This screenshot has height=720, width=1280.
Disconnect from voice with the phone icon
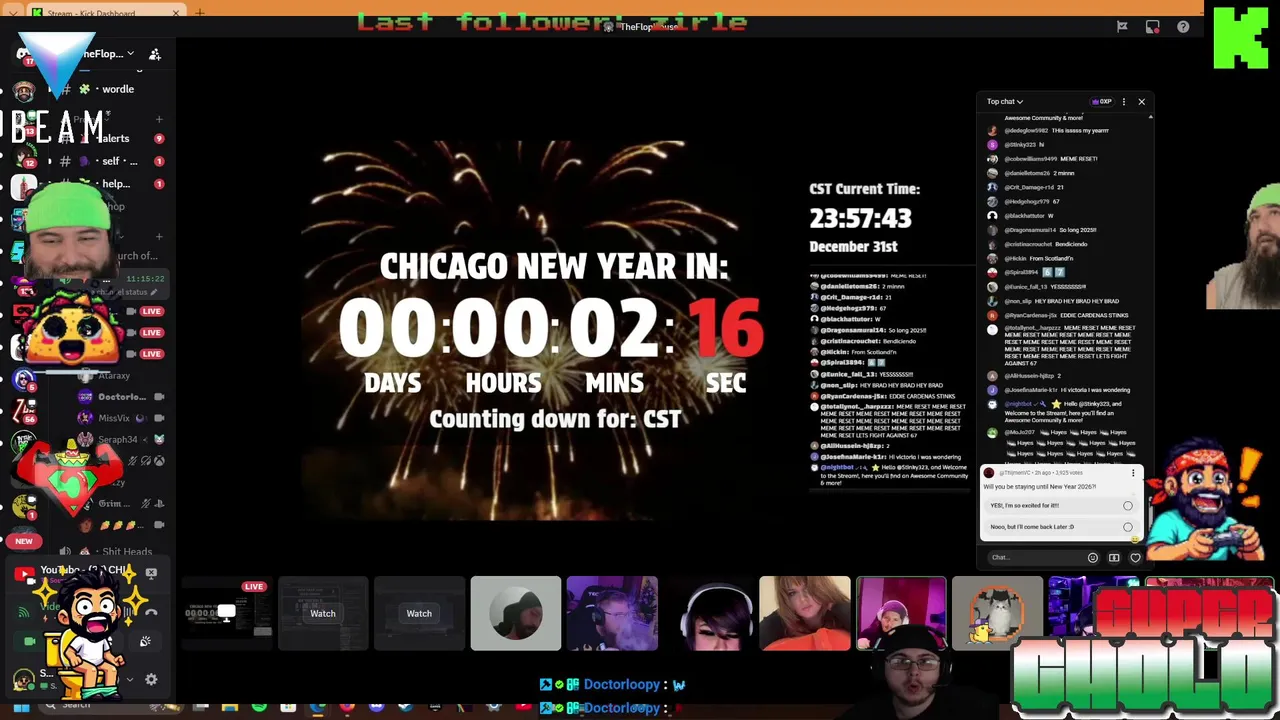pyautogui.click(x=151, y=612)
